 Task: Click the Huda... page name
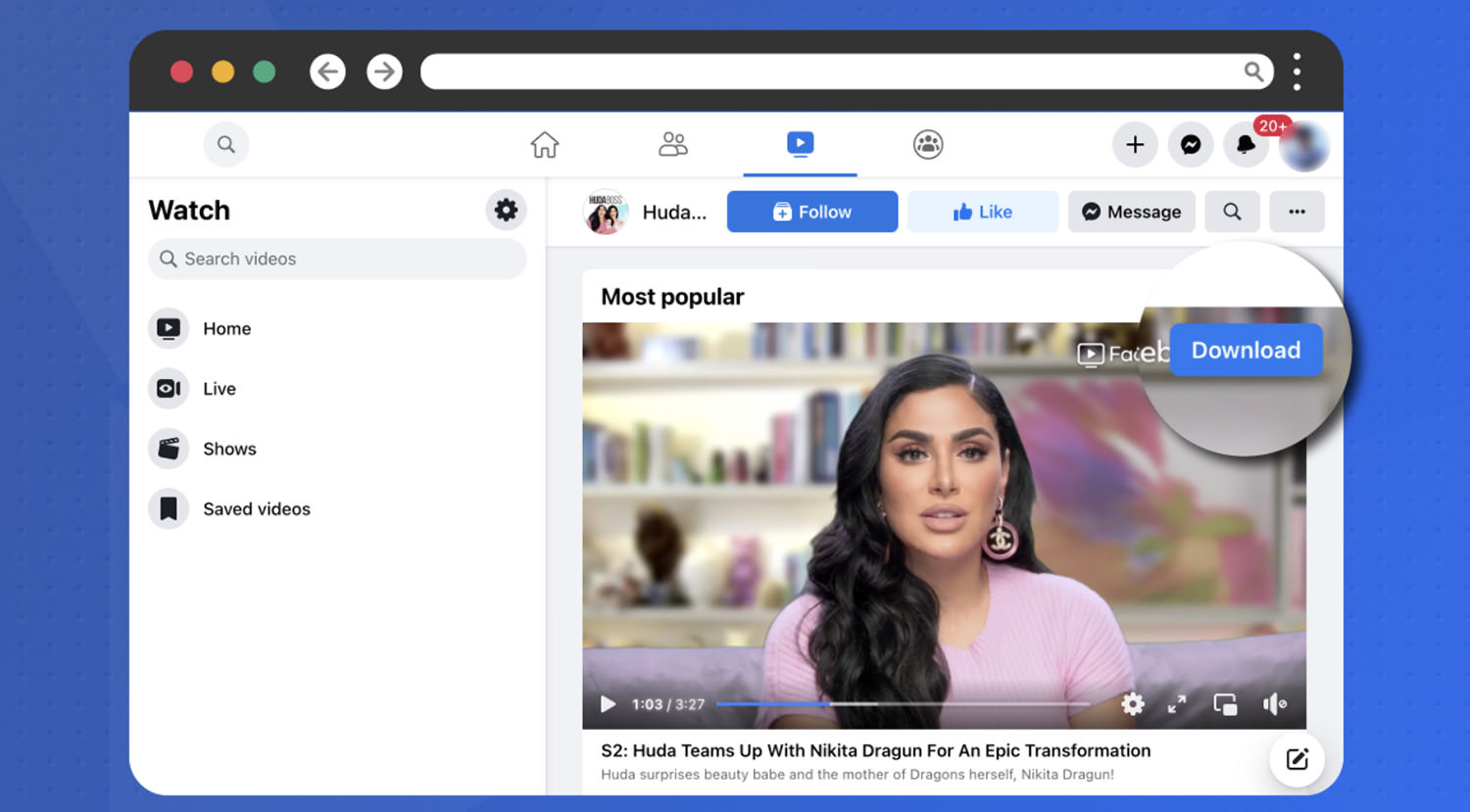click(x=674, y=213)
